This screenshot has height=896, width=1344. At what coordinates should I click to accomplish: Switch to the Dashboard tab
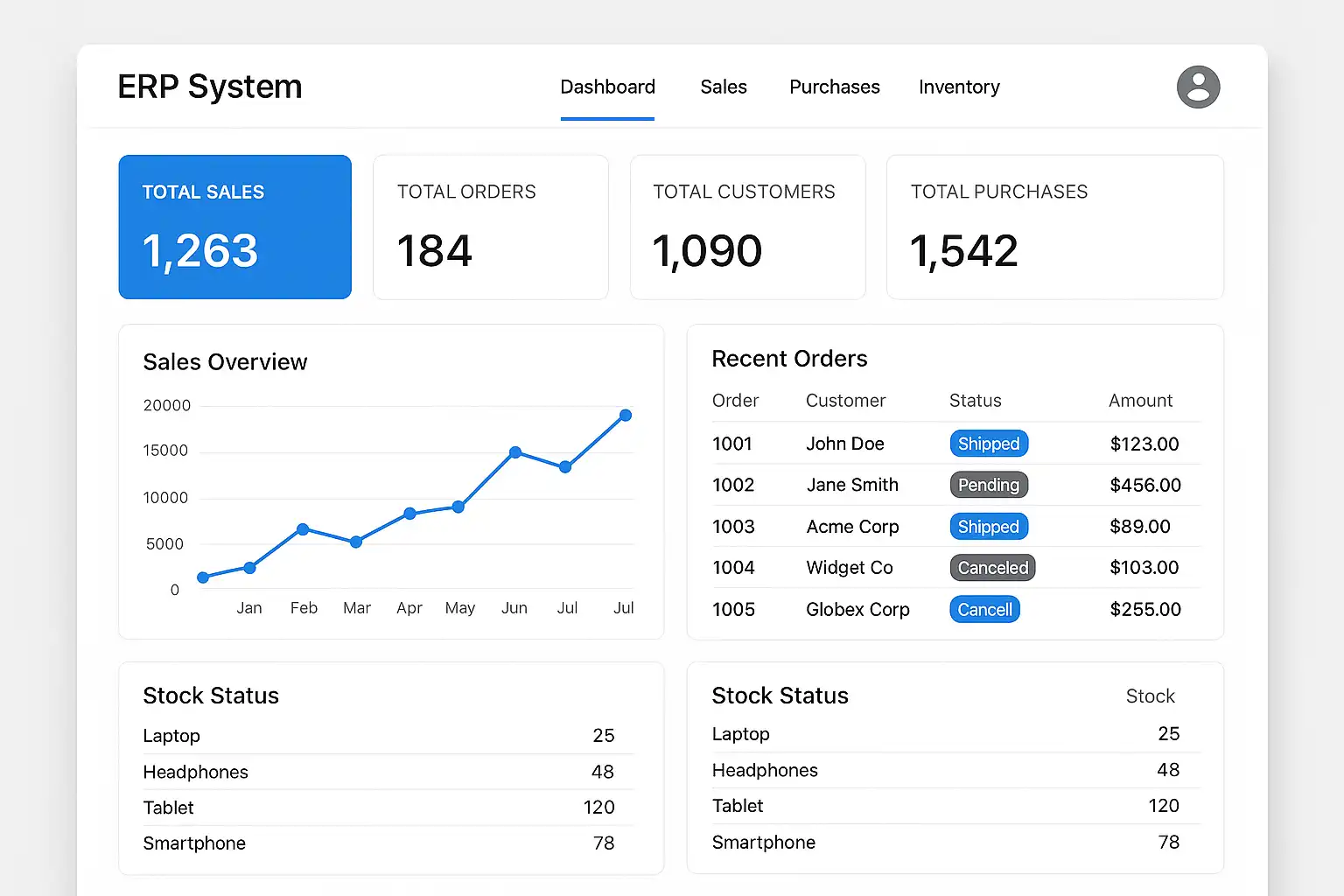607,87
